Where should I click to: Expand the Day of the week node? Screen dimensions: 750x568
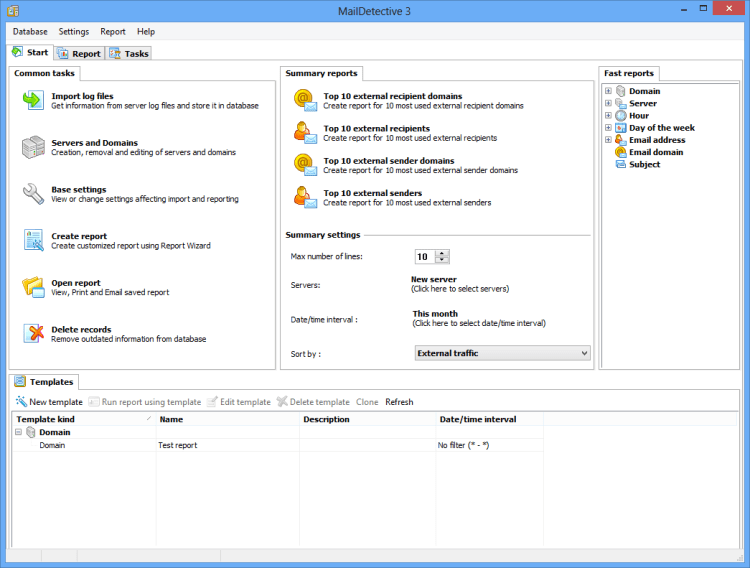click(608, 128)
